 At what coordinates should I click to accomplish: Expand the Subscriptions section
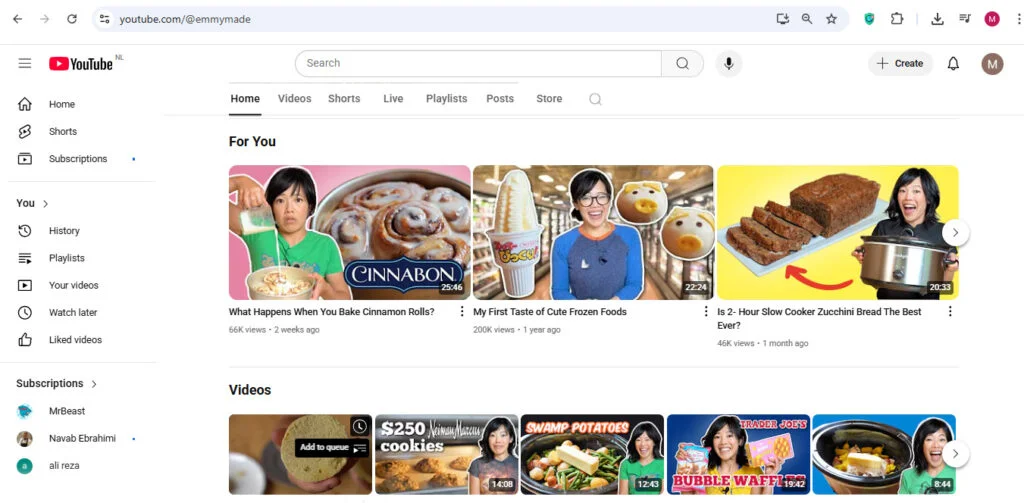(95, 384)
